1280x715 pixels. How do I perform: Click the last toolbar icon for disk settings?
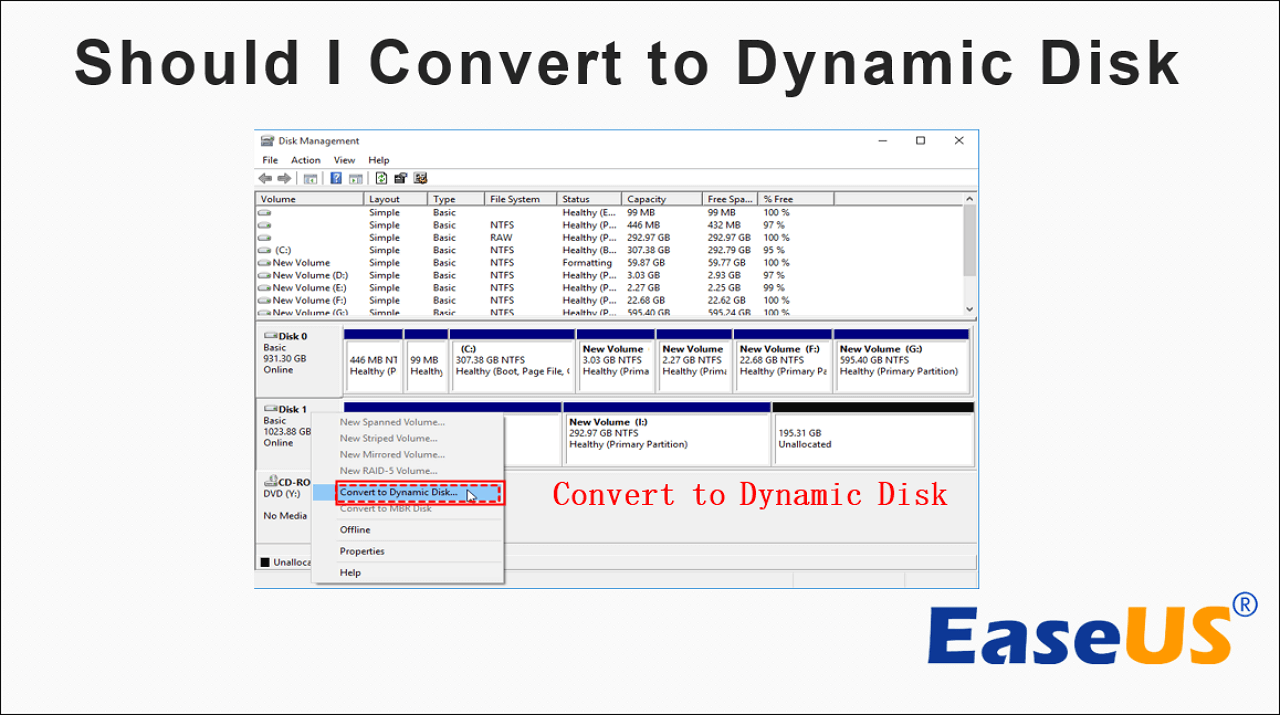click(x=421, y=178)
